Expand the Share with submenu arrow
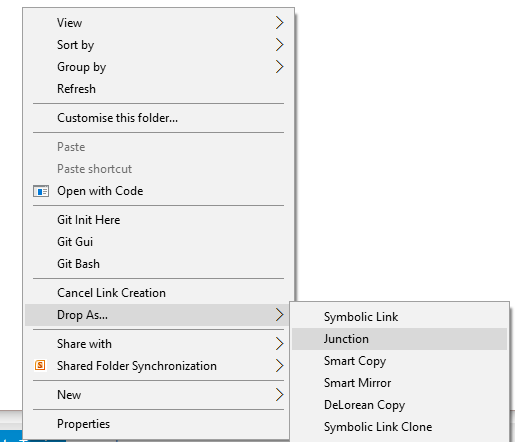The image size is (515, 442). pos(279,344)
